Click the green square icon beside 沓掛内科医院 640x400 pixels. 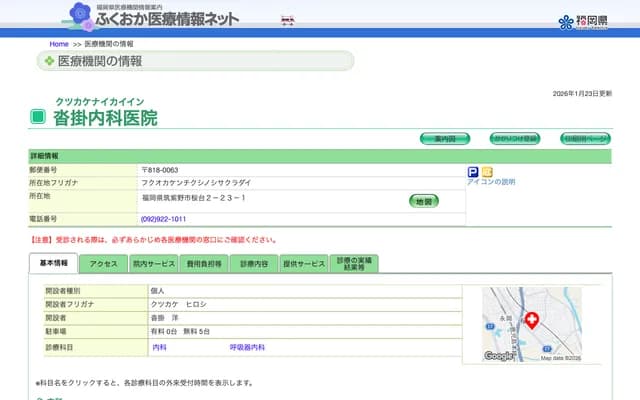click(x=38, y=117)
